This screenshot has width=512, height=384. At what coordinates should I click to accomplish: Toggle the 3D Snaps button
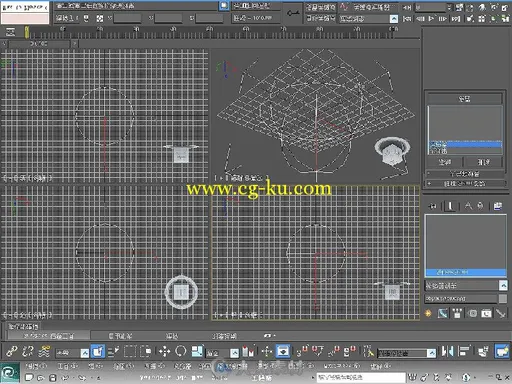click(302, 351)
